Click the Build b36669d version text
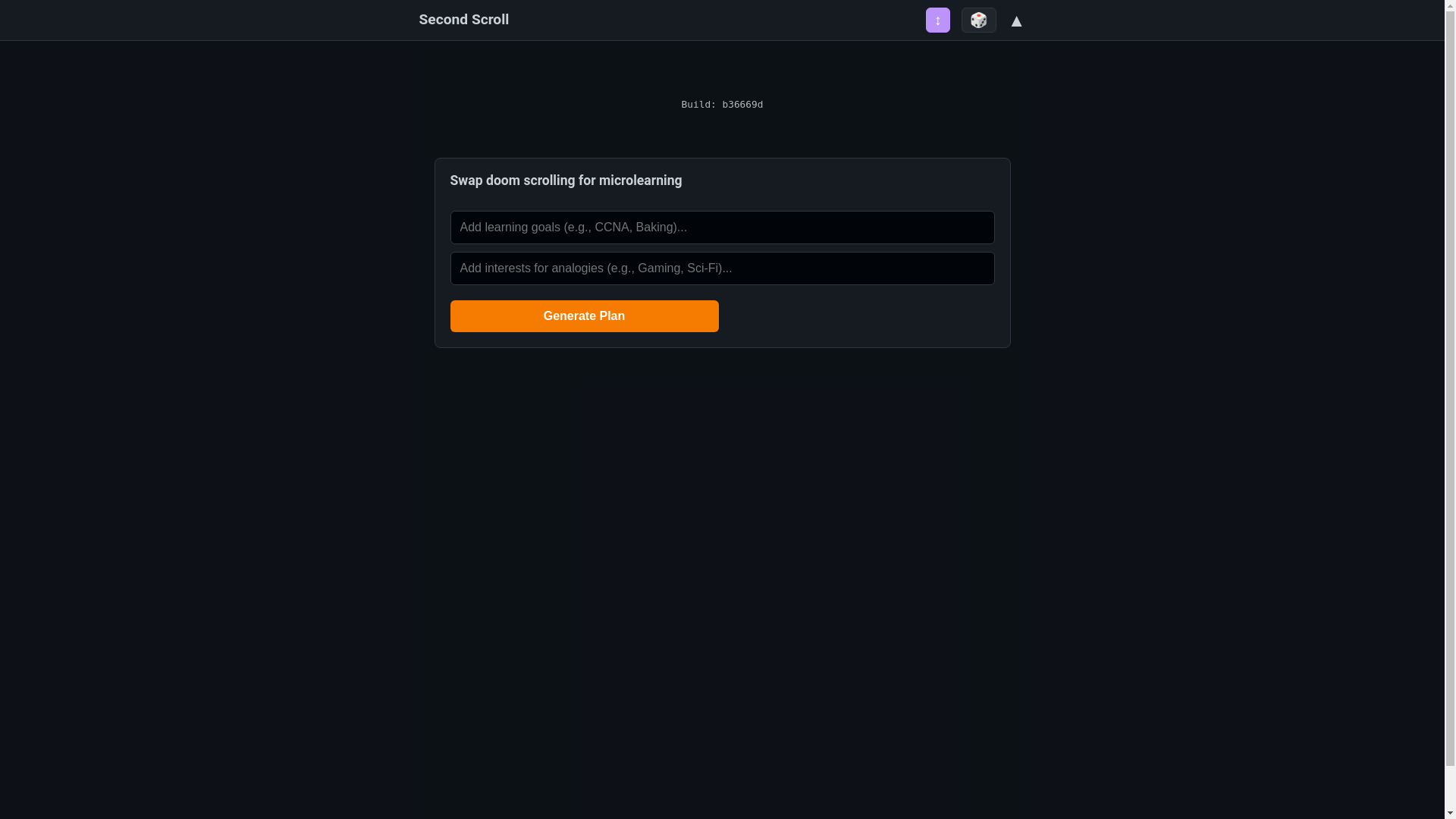1456x819 pixels. (721, 105)
